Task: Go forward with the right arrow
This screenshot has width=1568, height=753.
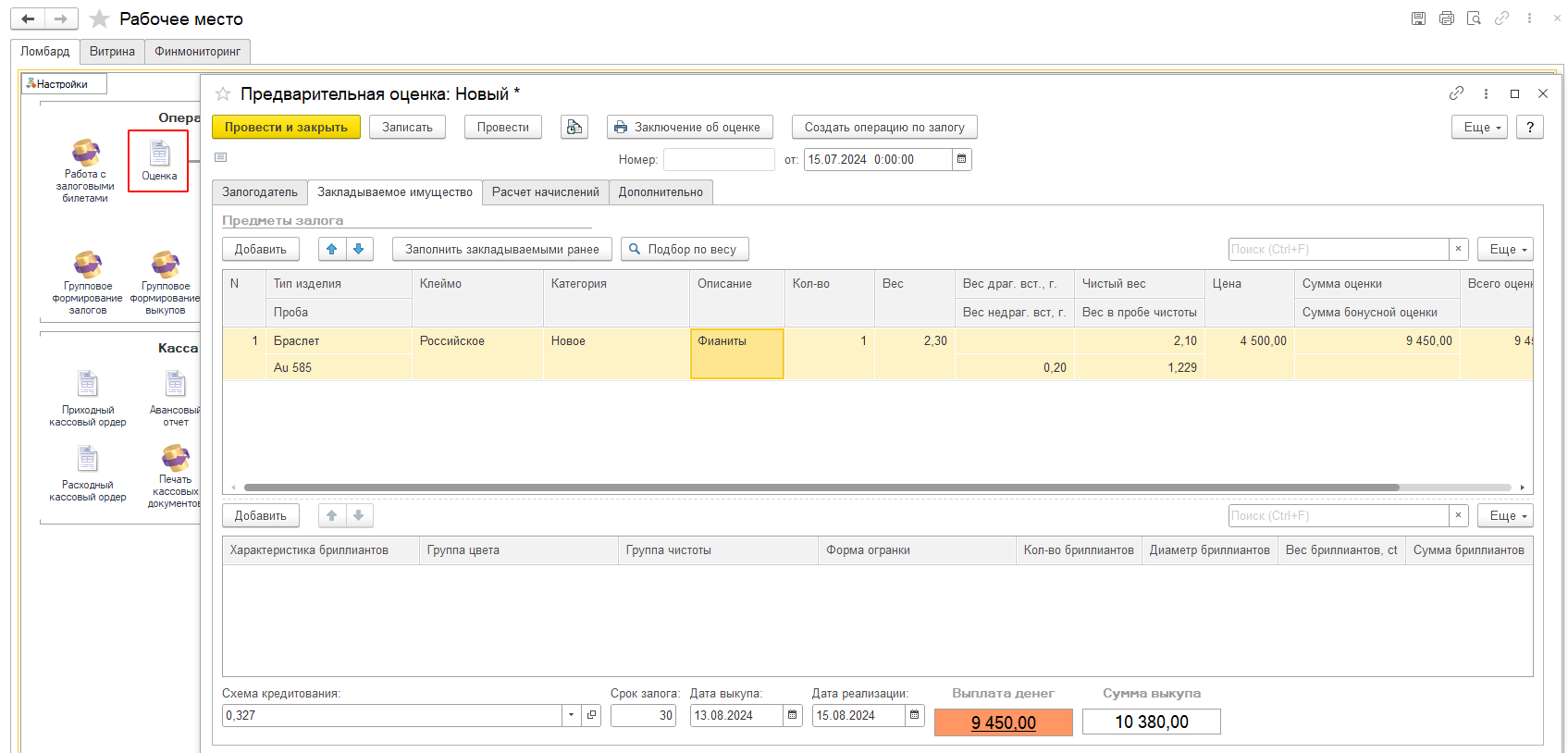Action: coord(61,19)
